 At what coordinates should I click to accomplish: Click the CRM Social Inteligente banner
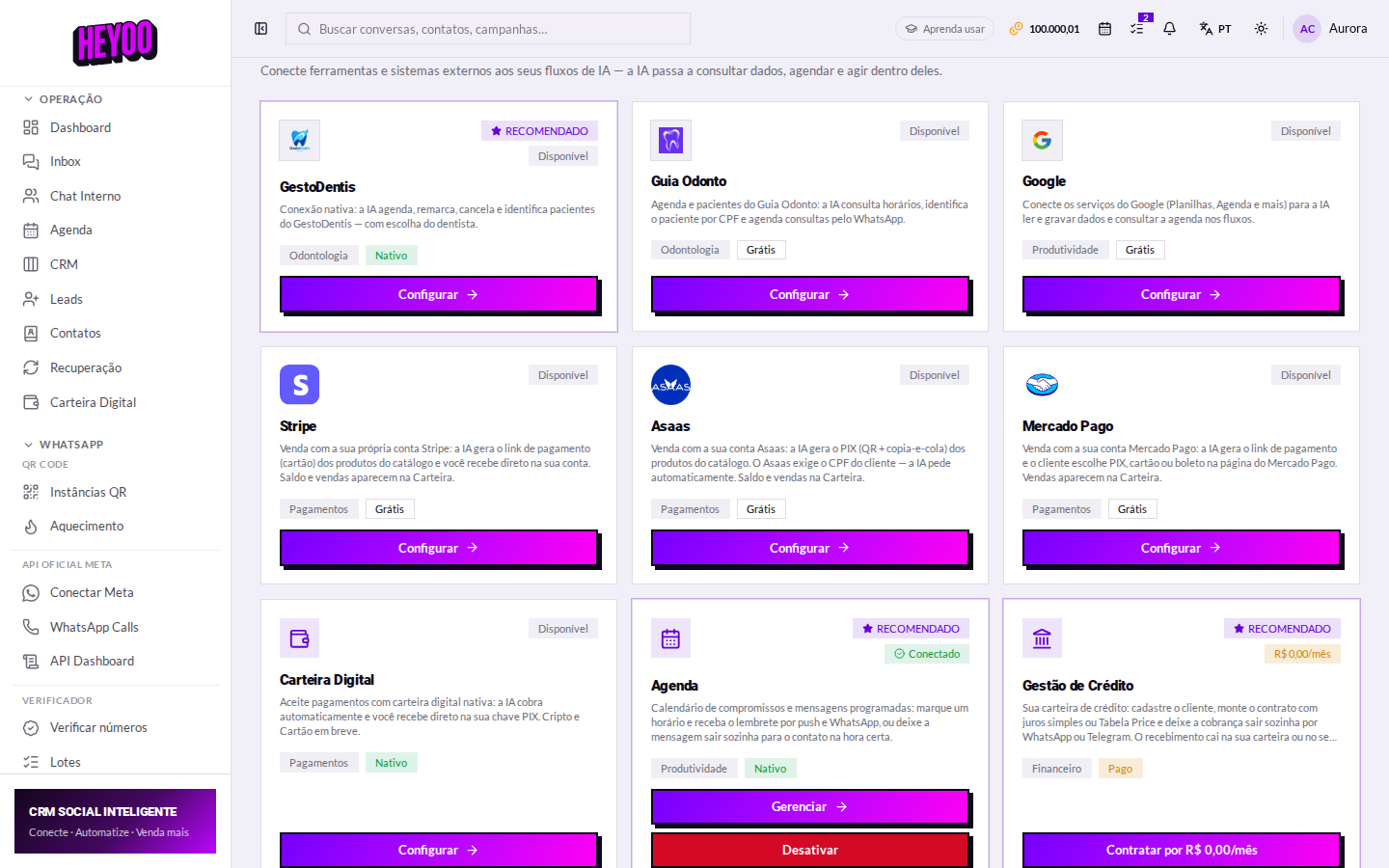coord(115,821)
